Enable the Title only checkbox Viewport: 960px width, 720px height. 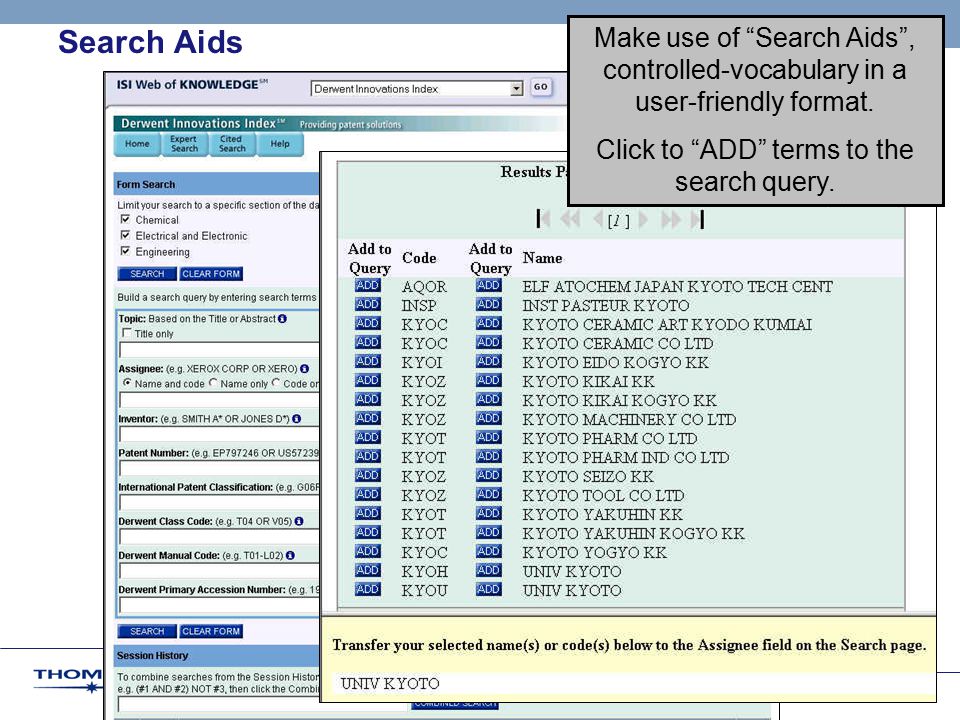point(127,333)
